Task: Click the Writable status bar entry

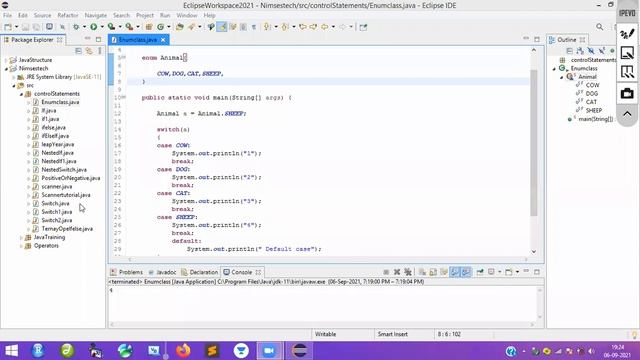Action: (325, 334)
